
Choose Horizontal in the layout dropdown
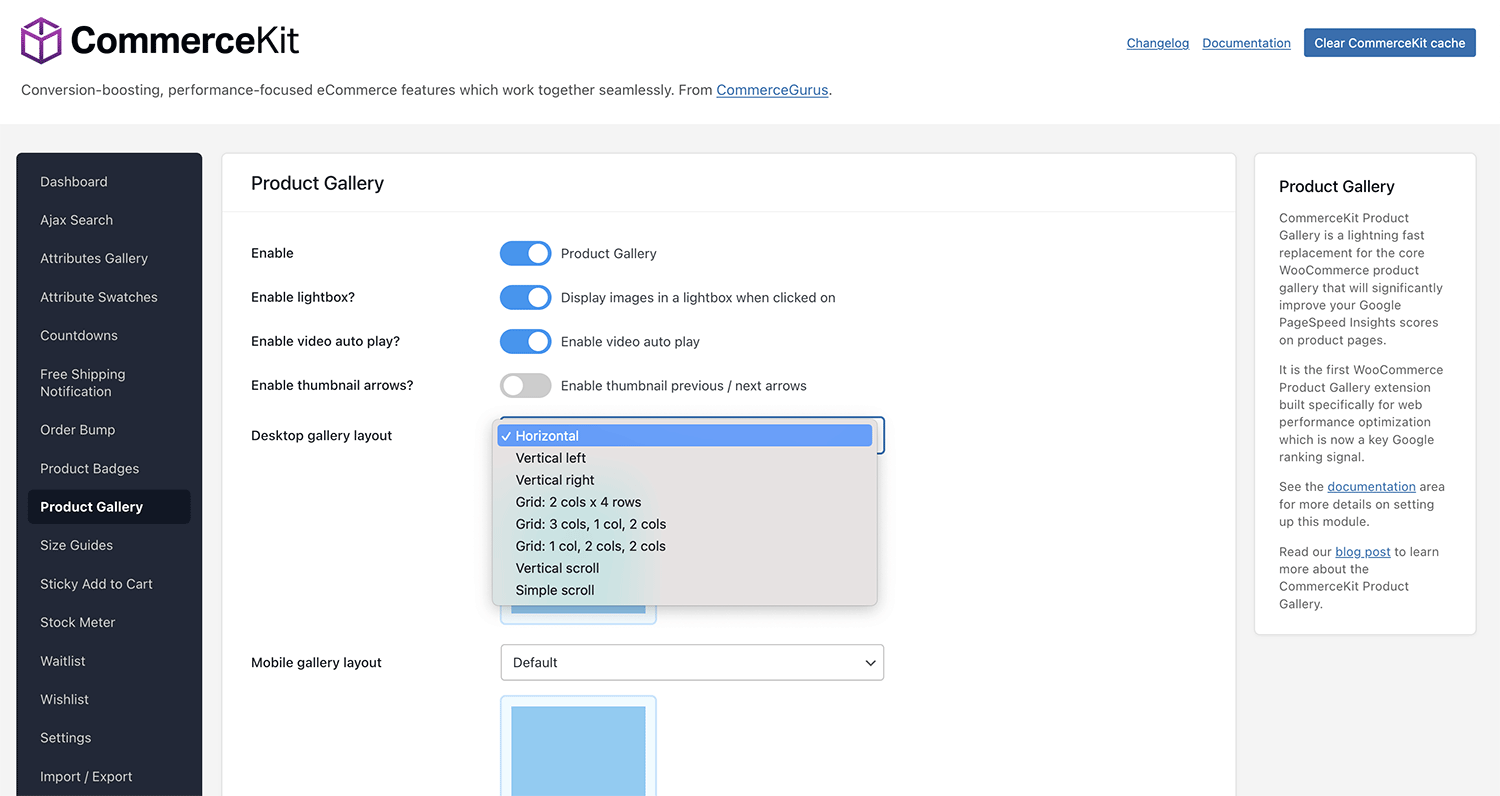pos(685,436)
